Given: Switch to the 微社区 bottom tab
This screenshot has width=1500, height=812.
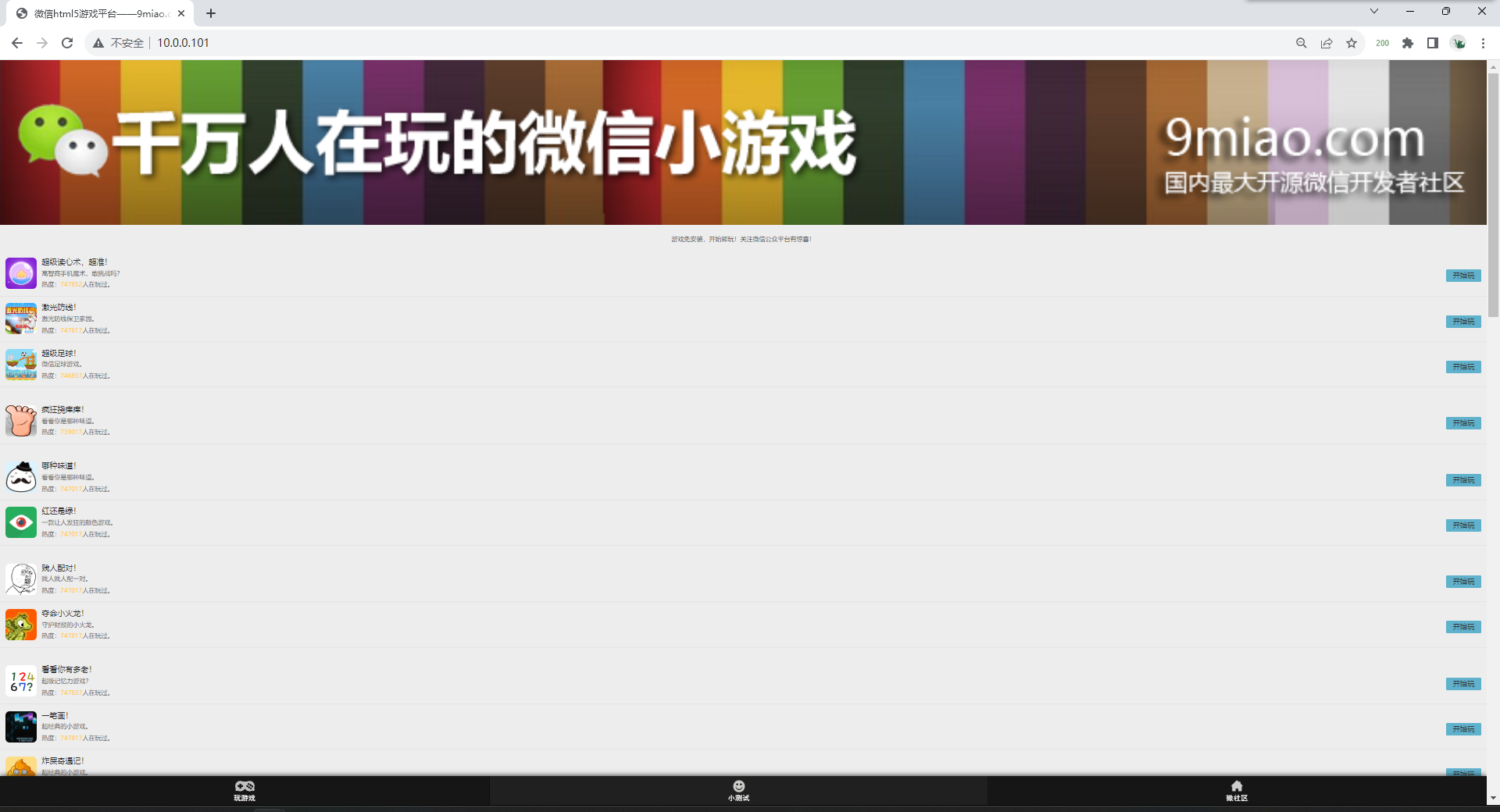Looking at the screenshot, I should [1237, 790].
